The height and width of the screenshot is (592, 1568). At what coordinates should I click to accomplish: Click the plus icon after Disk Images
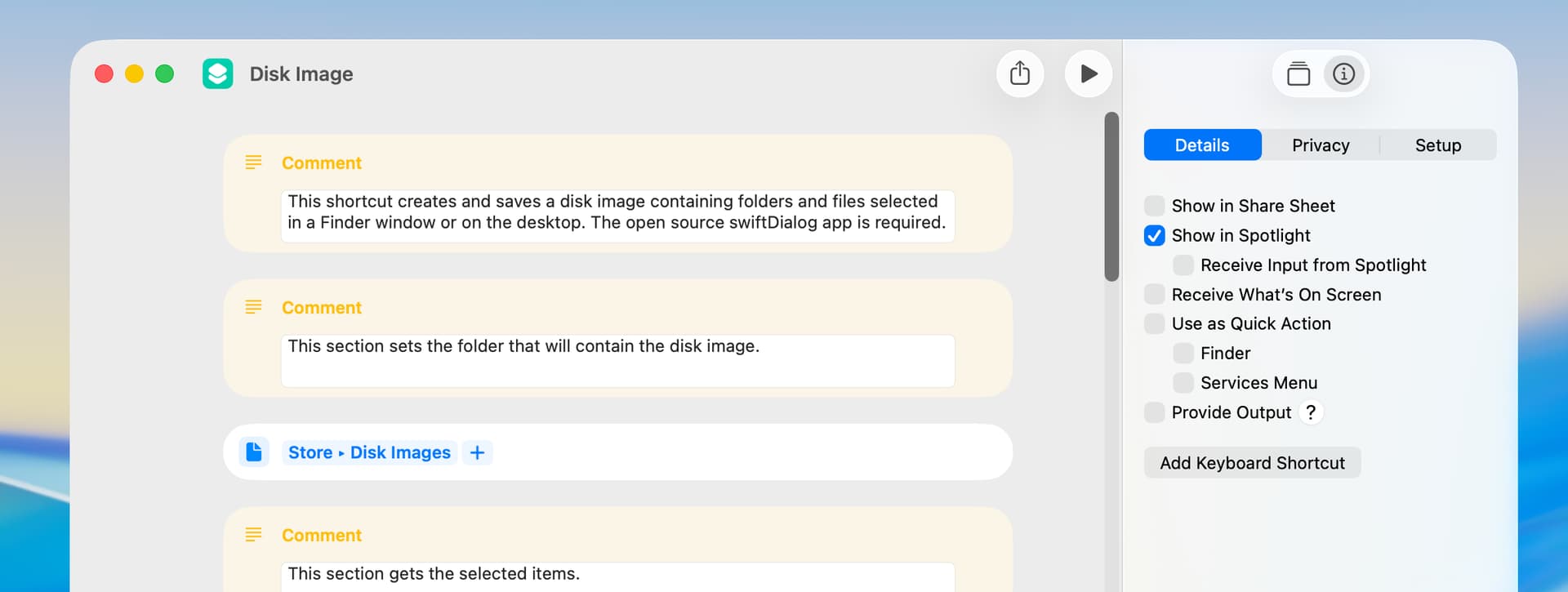click(478, 452)
